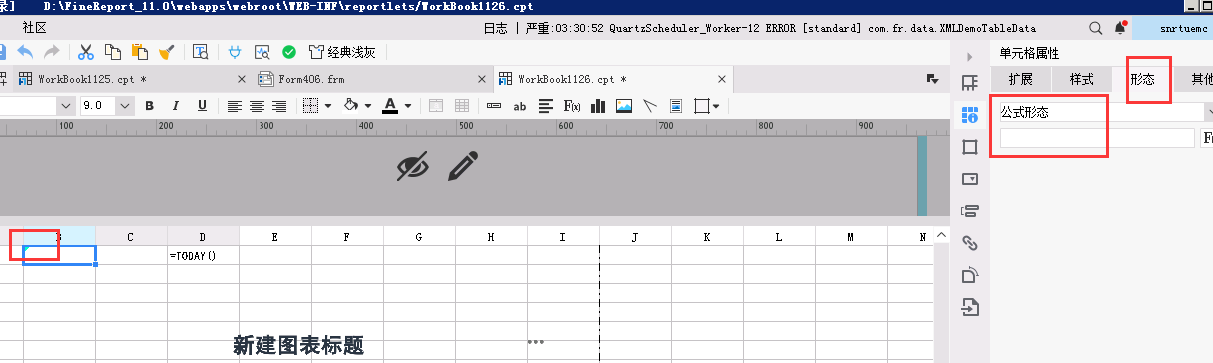Click the fill bucket background color
This screenshot has height=363, width=1213.
click(351, 105)
